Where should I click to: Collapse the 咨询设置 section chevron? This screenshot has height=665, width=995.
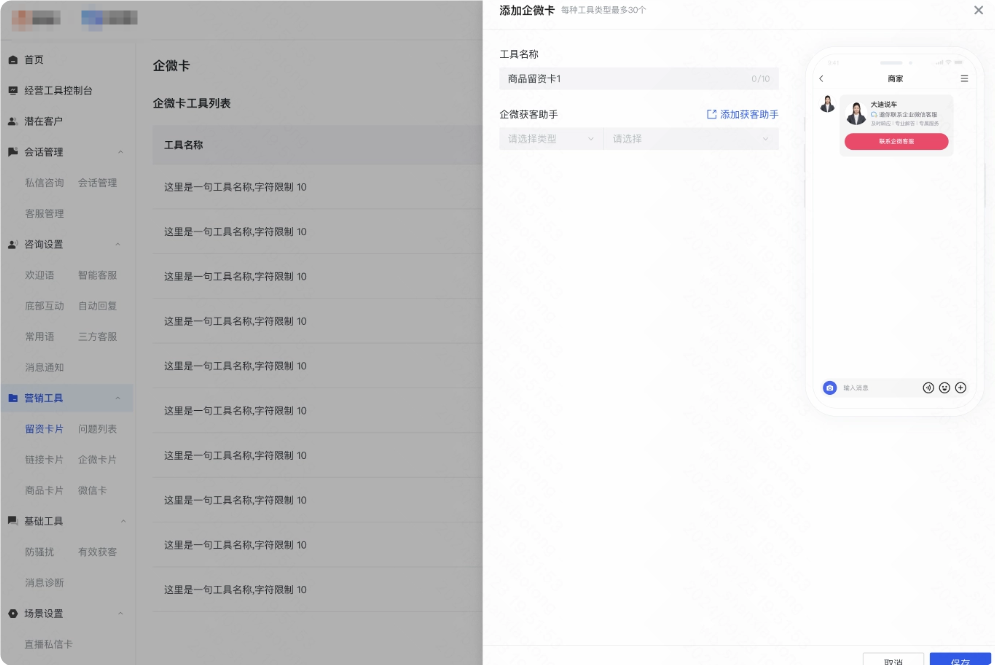tap(118, 244)
